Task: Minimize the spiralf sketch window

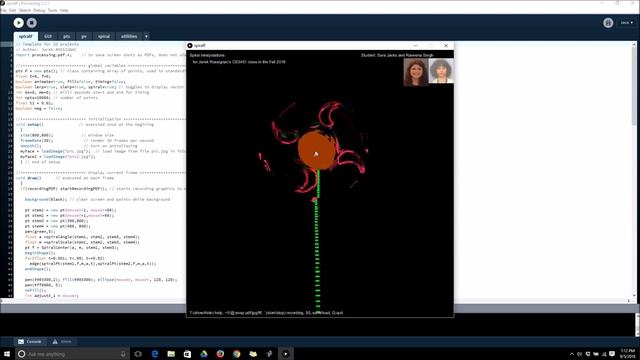Action: click(416, 45)
